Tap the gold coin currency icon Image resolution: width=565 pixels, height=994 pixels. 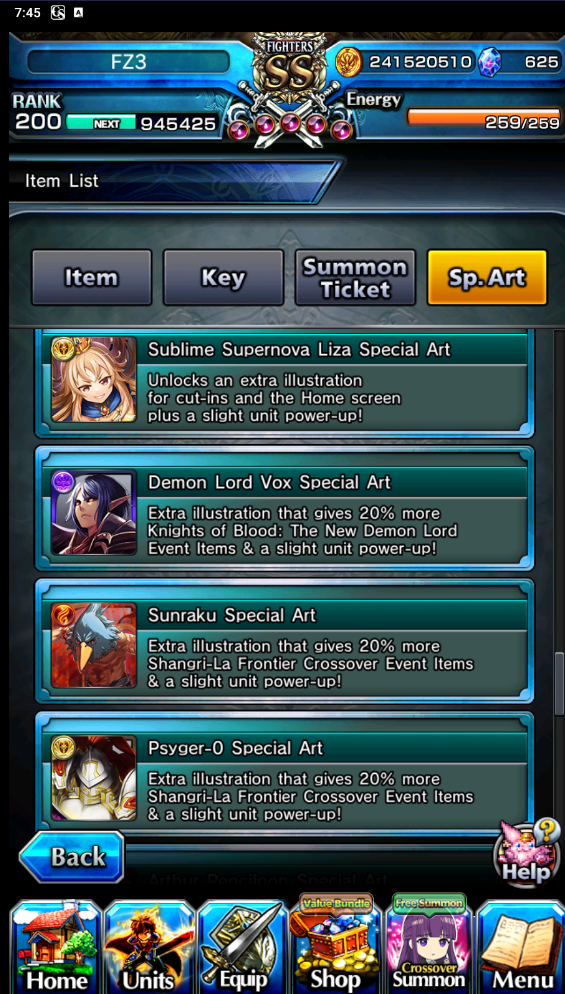point(349,62)
